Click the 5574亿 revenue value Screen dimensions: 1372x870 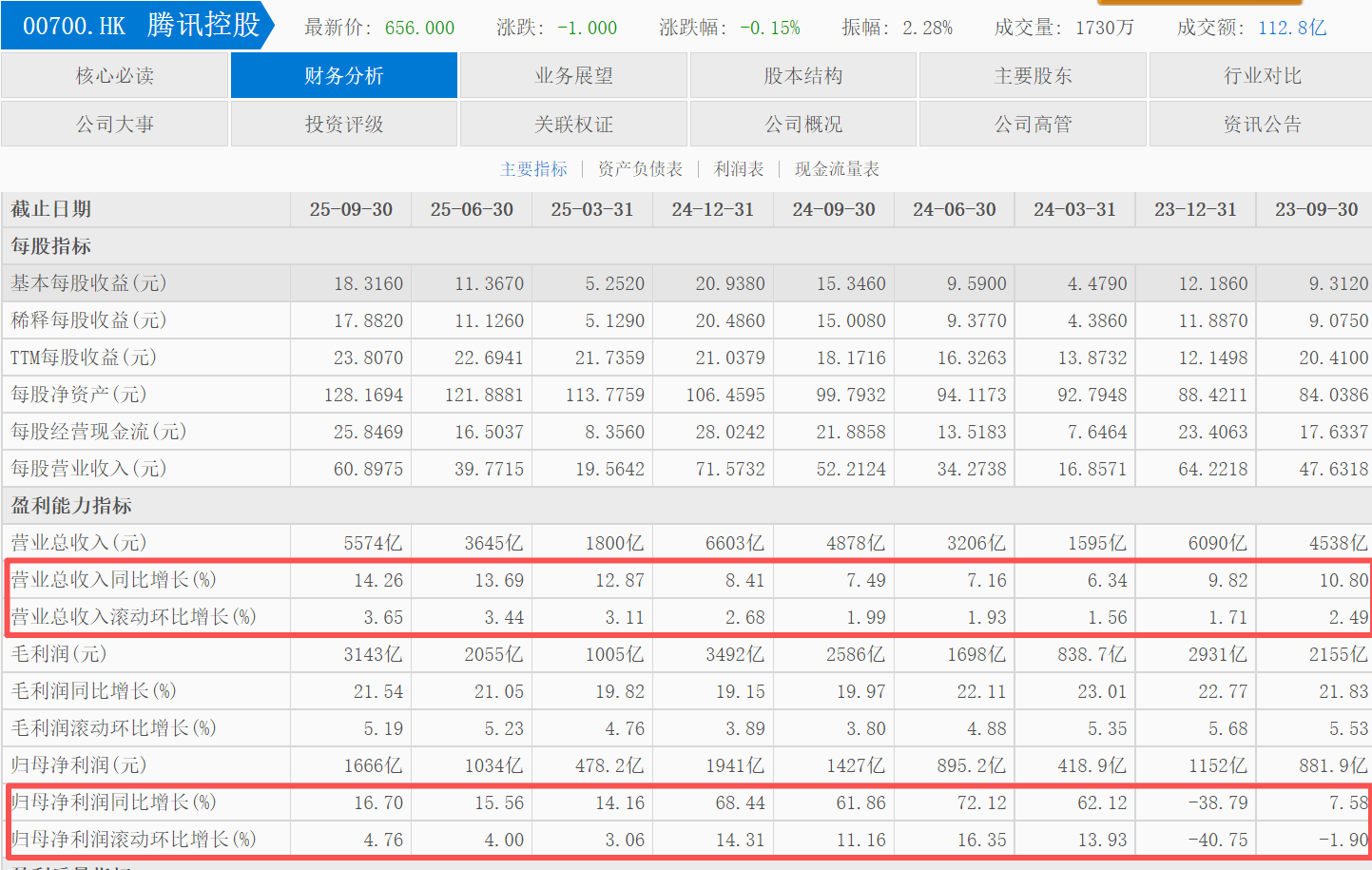click(373, 543)
